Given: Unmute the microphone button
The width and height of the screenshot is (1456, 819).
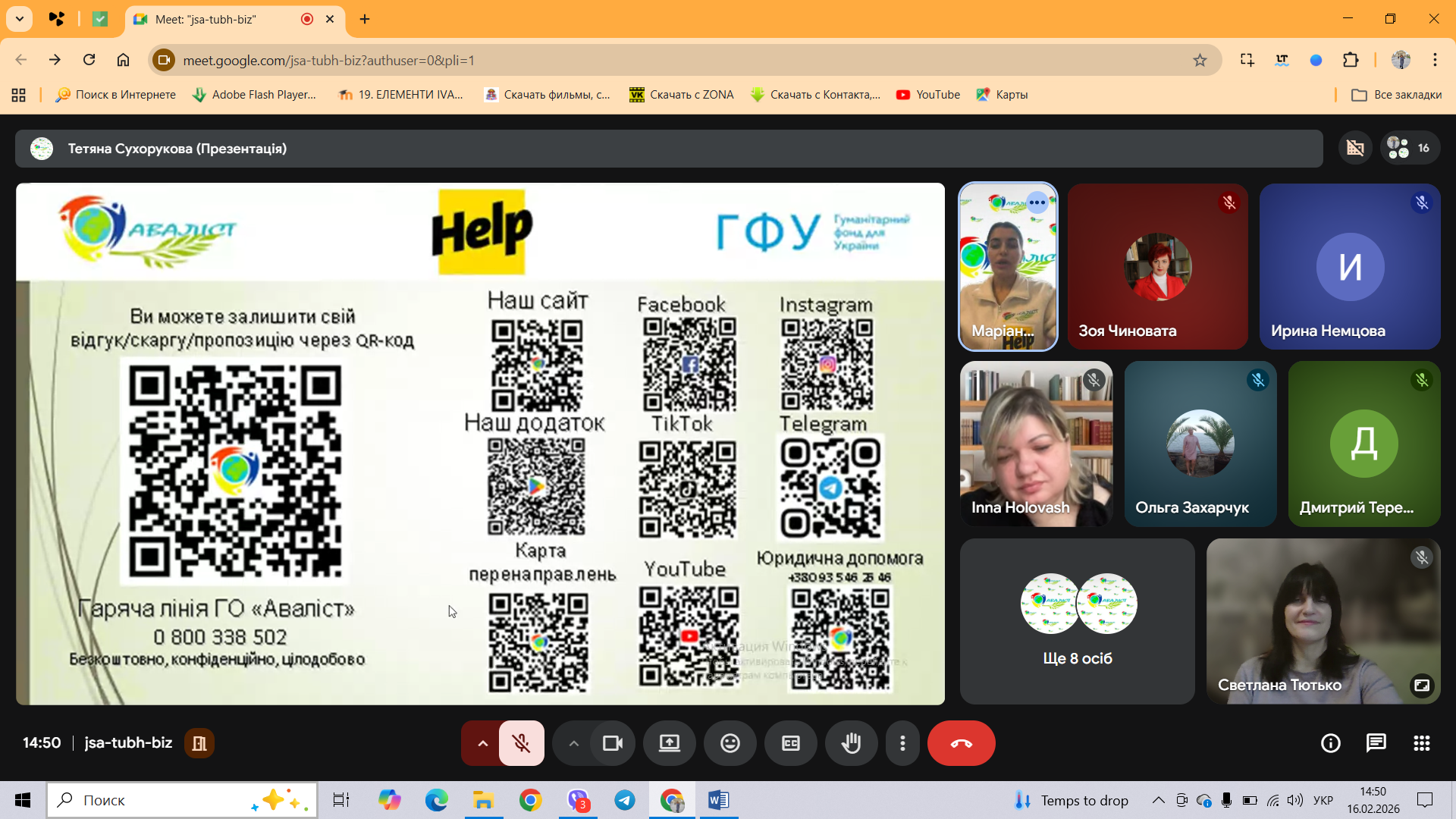Looking at the screenshot, I should tap(521, 743).
